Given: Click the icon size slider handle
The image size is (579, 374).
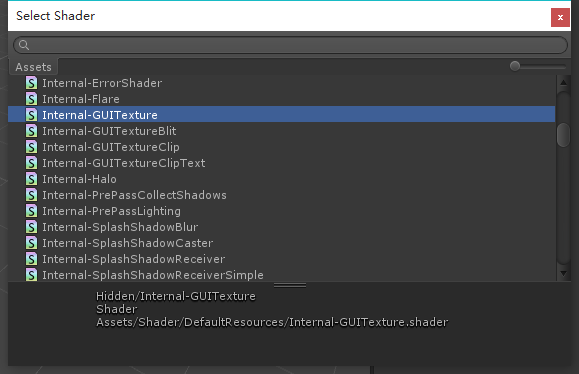Looking at the screenshot, I should (x=515, y=66).
